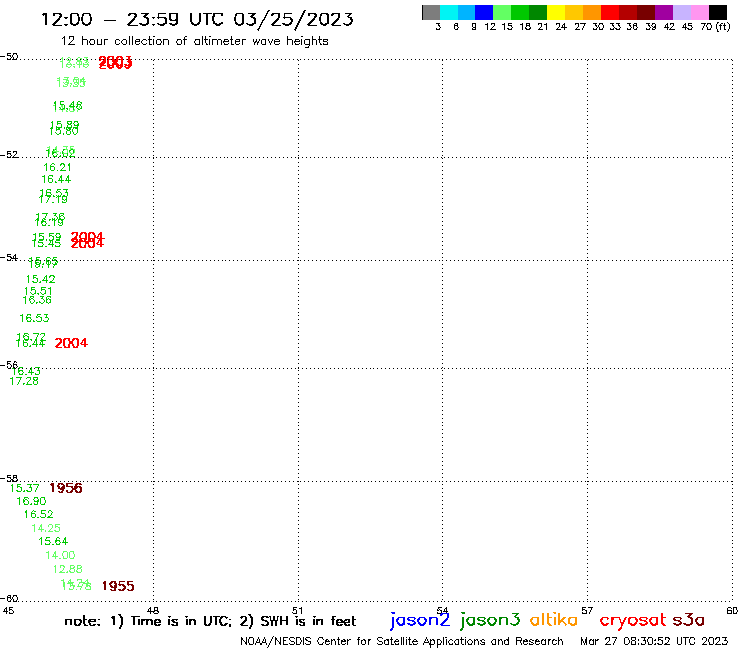Screen dimensions: 740x650
Task: Click the 'altika' satellite legend label
Action: [554, 619]
